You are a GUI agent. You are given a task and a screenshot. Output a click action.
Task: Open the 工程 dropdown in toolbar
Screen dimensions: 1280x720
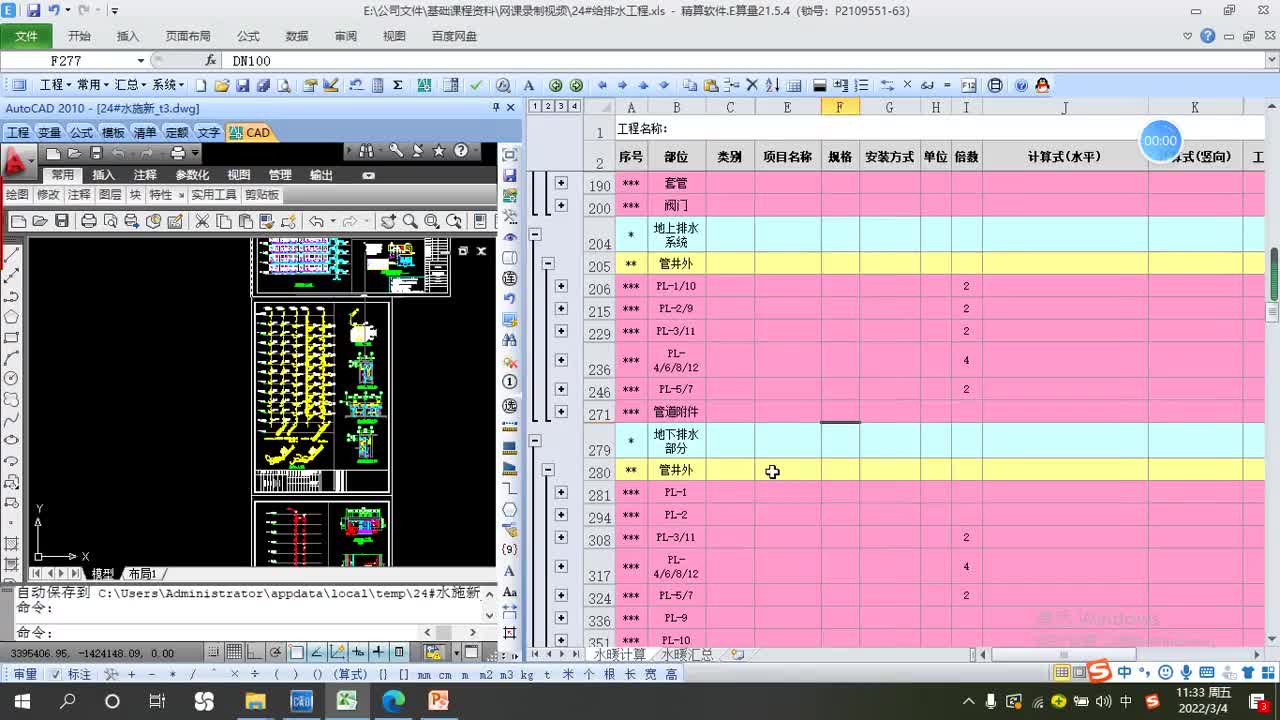click(55, 85)
